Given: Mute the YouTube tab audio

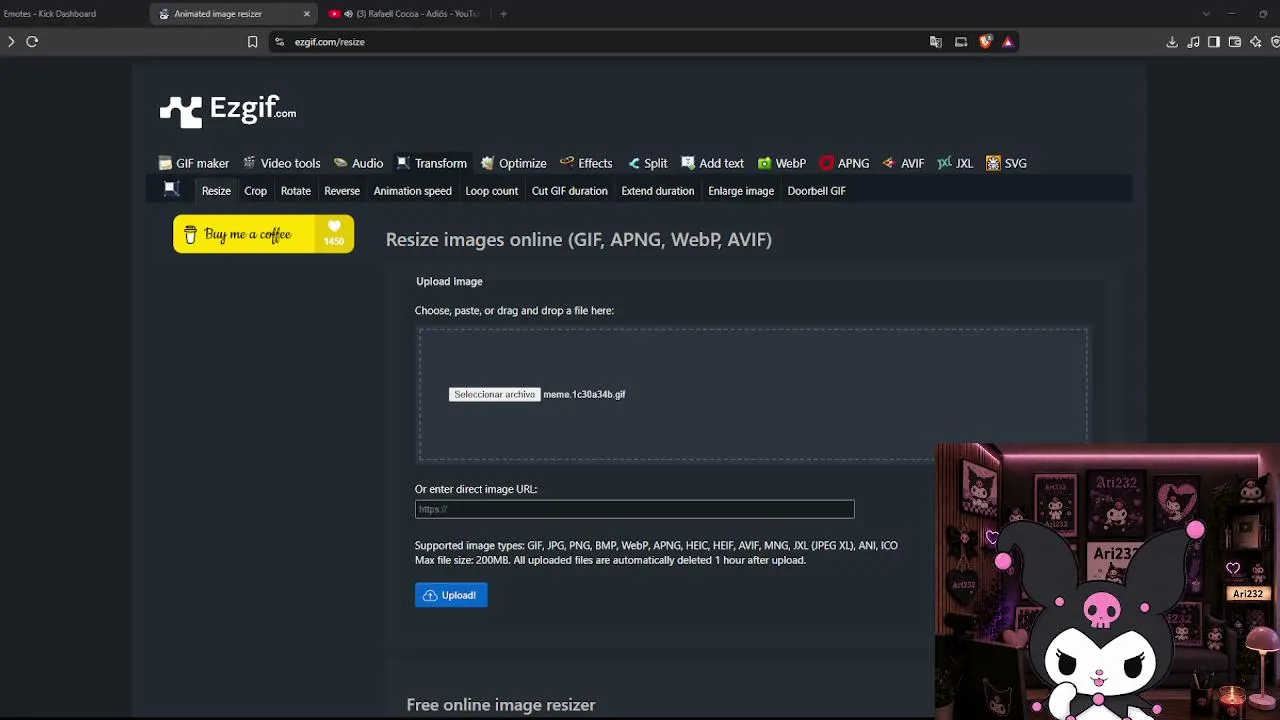Looking at the screenshot, I should pos(348,14).
